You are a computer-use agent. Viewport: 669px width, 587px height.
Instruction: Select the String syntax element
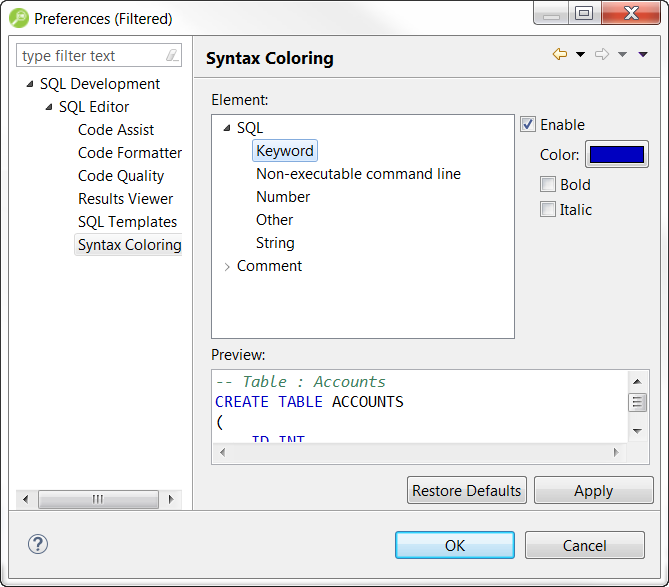click(275, 243)
